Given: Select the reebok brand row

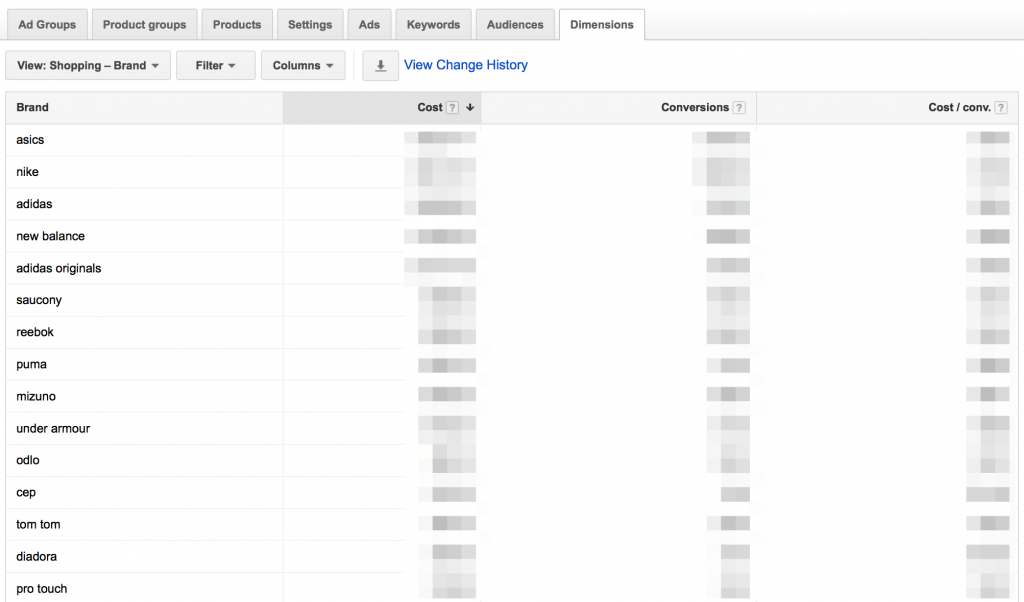Looking at the screenshot, I should tap(511, 332).
